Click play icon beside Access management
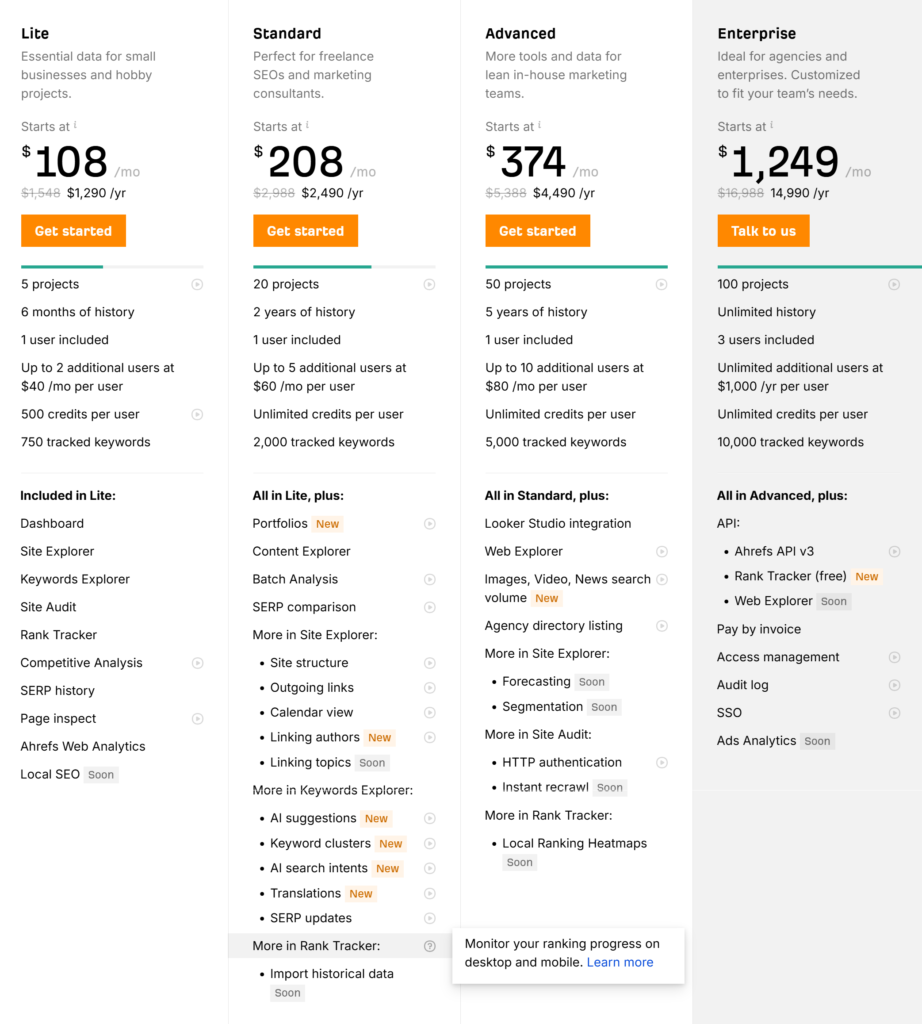The image size is (922, 1024). pos(895,658)
